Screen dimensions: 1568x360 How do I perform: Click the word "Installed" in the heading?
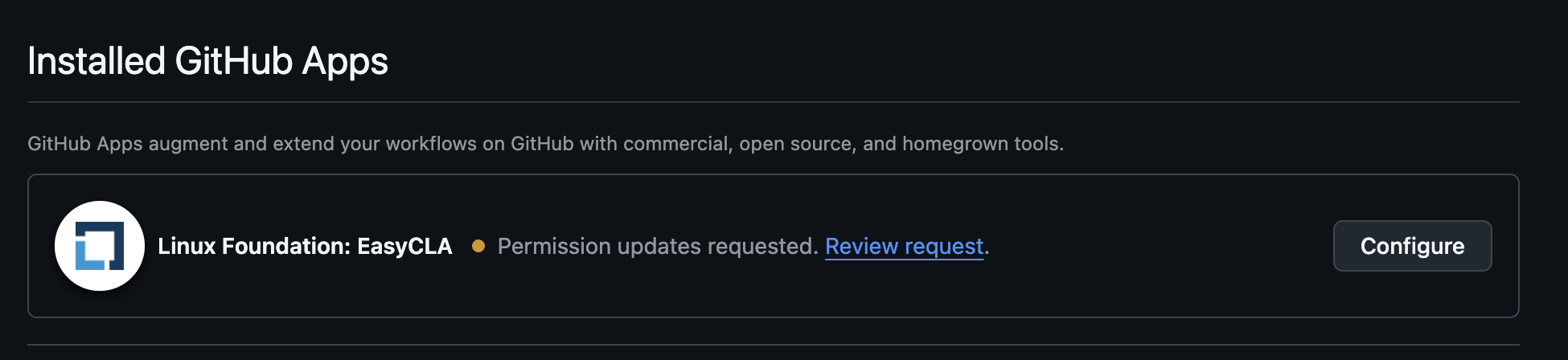click(x=96, y=61)
